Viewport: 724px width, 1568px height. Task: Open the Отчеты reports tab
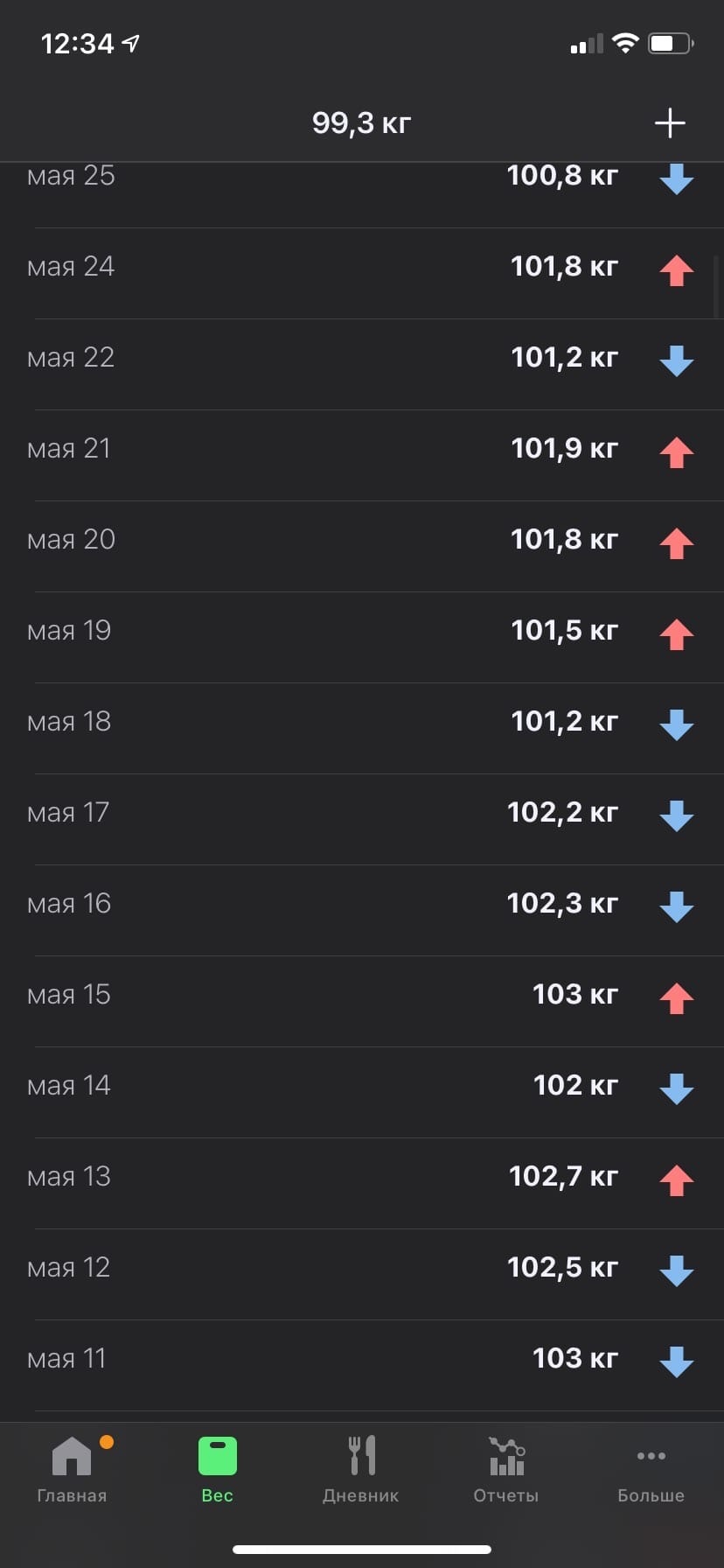506,1469
